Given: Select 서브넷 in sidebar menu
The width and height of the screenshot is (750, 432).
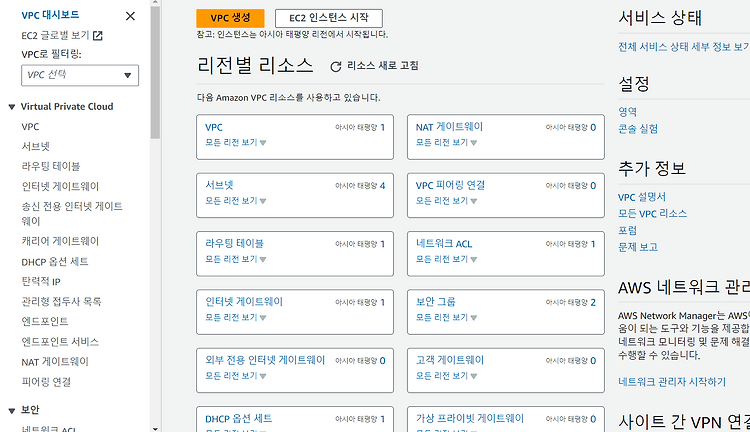Looking at the screenshot, I should (x=35, y=146).
